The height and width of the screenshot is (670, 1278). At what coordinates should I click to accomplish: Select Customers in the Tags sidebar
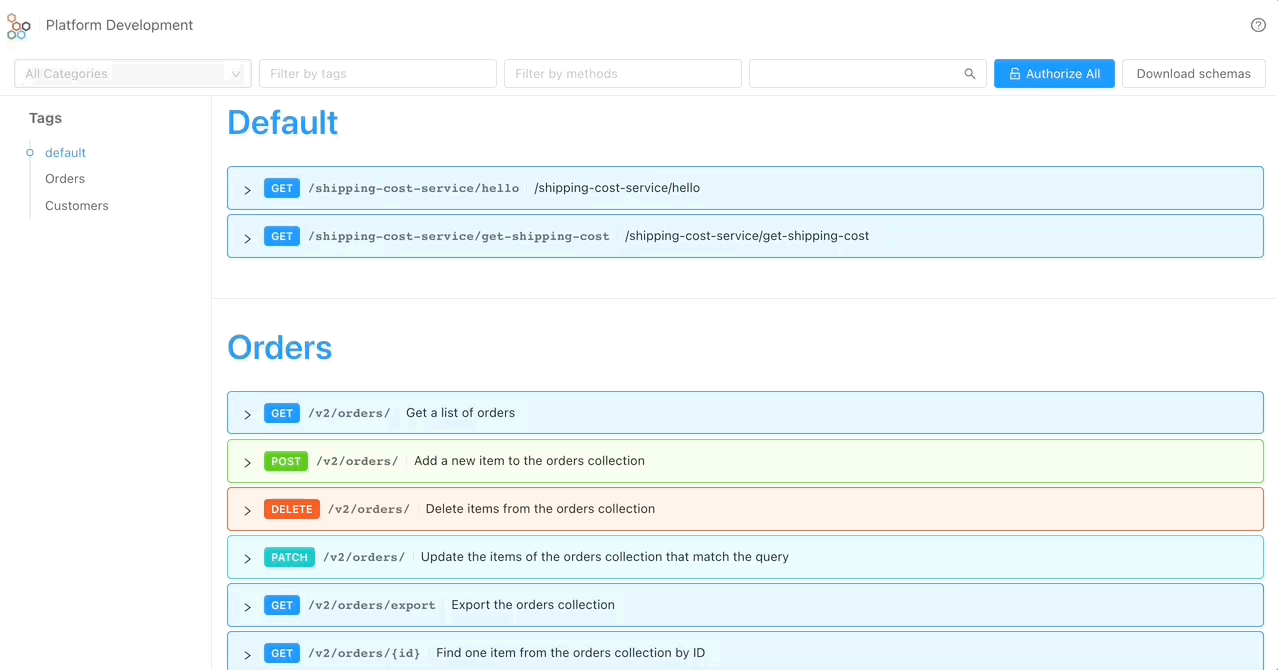[76, 205]
